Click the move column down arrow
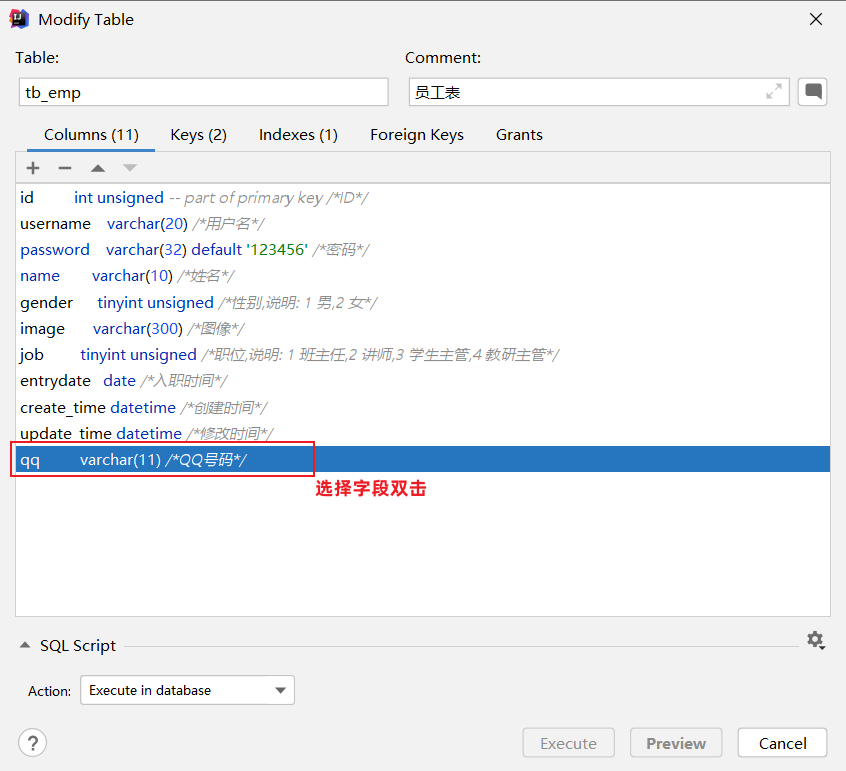This screenshot has width=846, height=771. point(129,168)
